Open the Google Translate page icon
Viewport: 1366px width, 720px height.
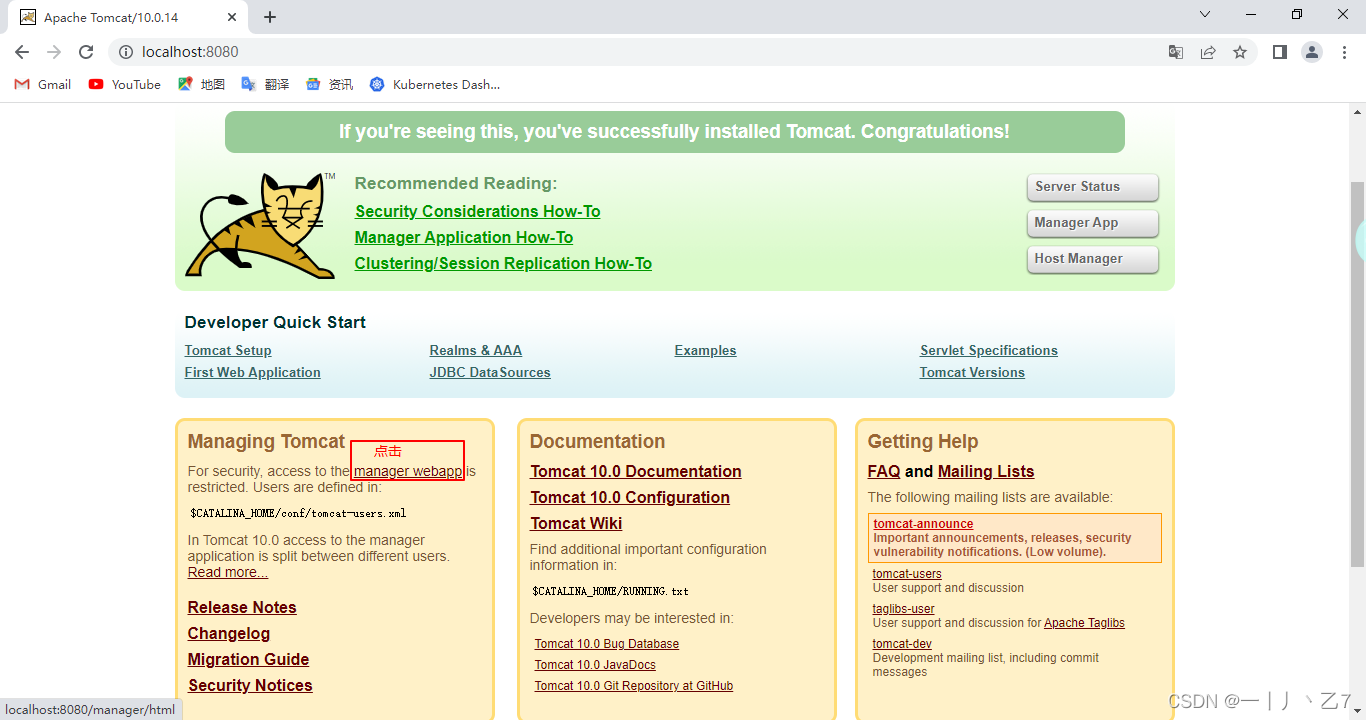[1176, 52]
